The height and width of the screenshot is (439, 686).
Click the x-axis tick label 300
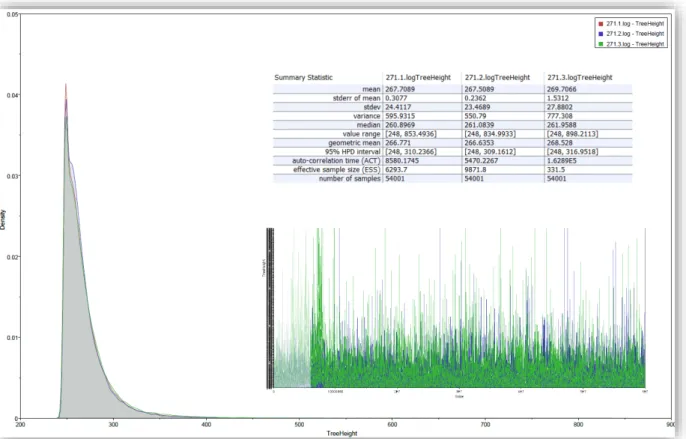coord(113,425)
